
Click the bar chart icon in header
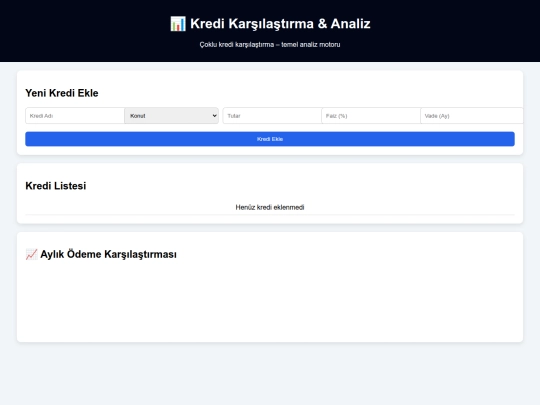pyautogui.click(x=178, y=24)
